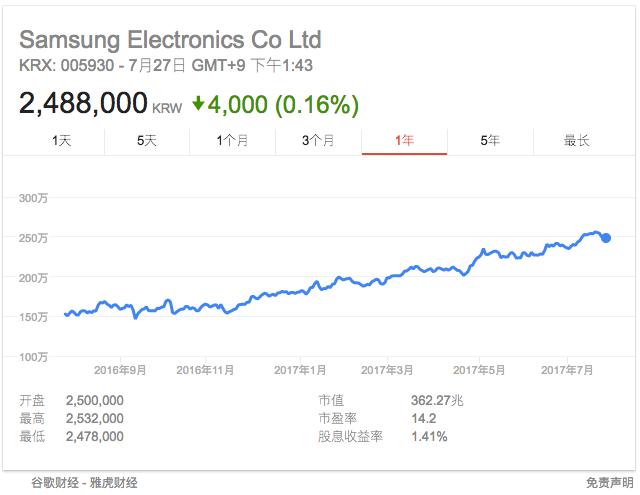Click the 2017年1月 axis label
Image resolution: width=640 pixels, height=495 pixels.
(300, 370)
